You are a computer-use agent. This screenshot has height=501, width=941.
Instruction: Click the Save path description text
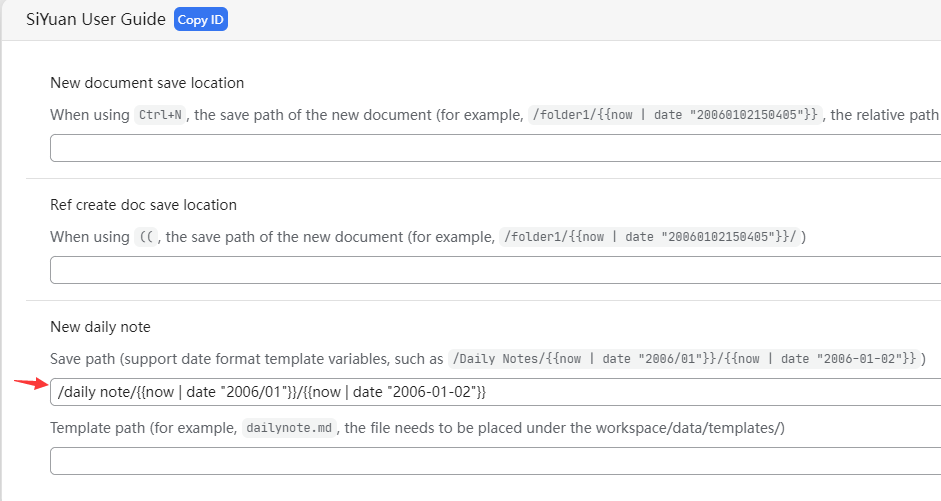pyautogui.click(x=245, y=359)
